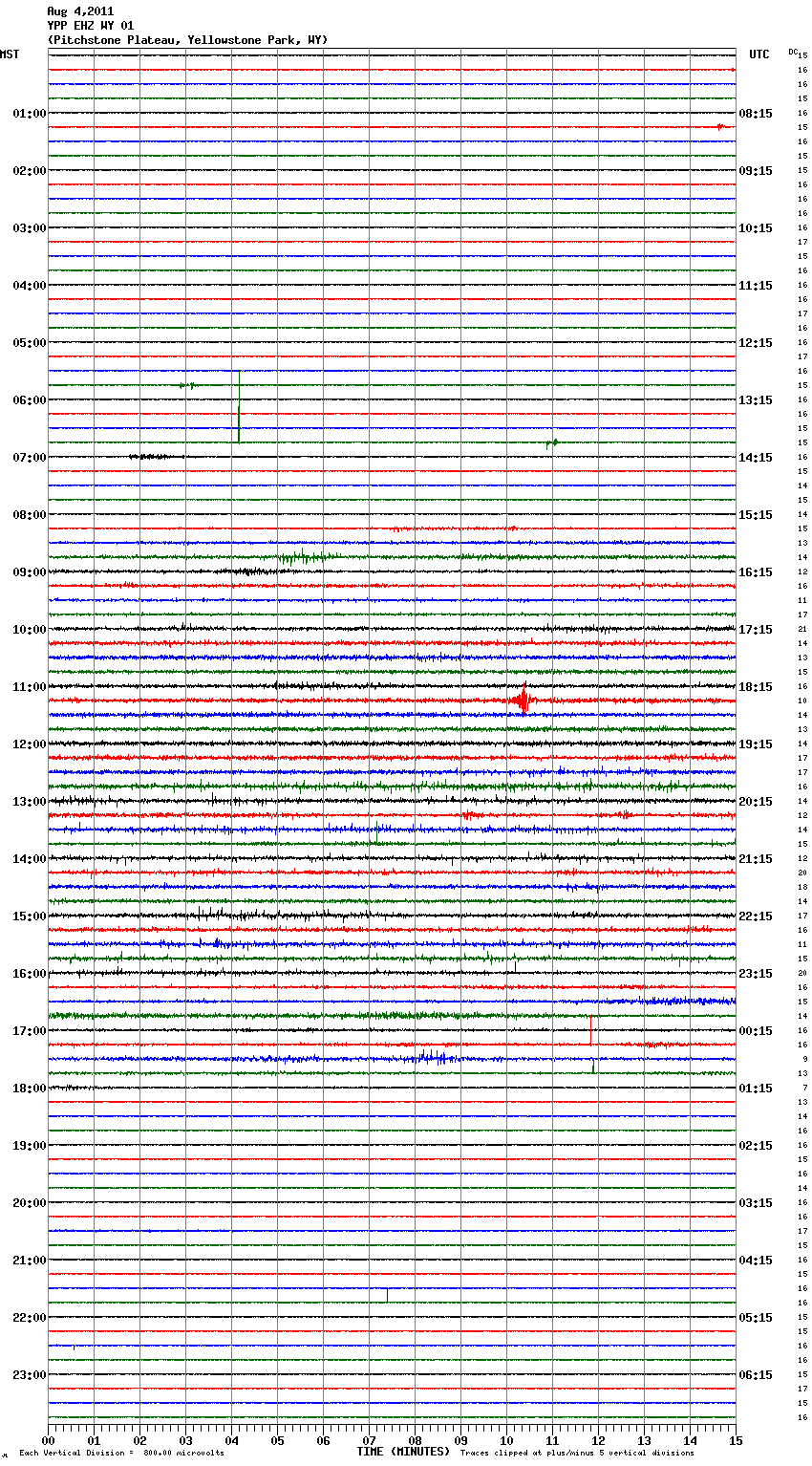Click the 20:15 UTC time label

pyautogui.click(x=756, y=802)
